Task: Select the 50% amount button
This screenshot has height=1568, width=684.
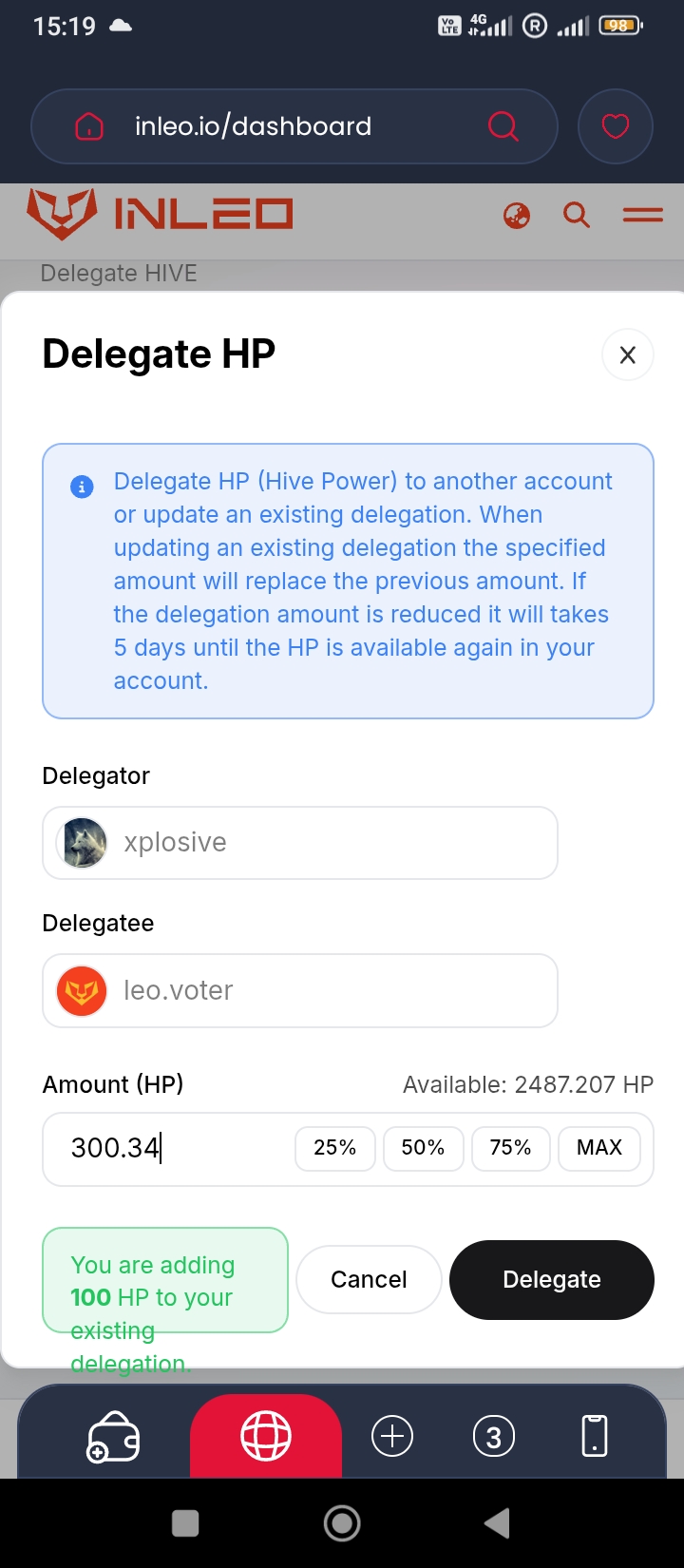Action: [423, 1148]
